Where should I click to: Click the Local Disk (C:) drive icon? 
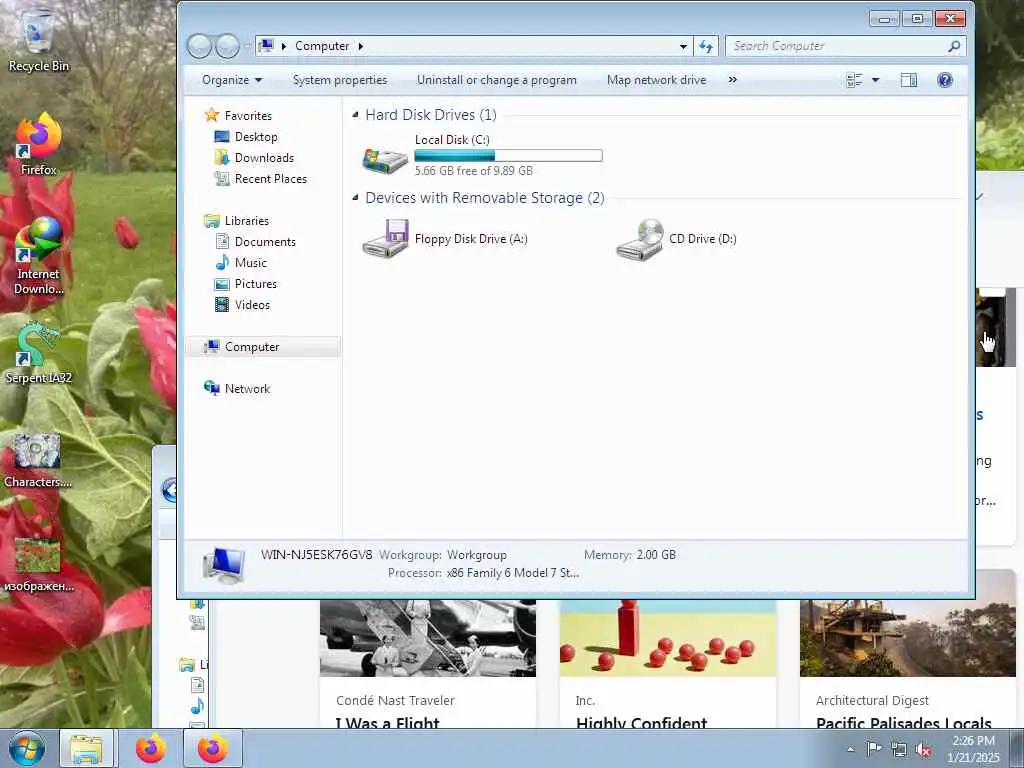(385, 160)
